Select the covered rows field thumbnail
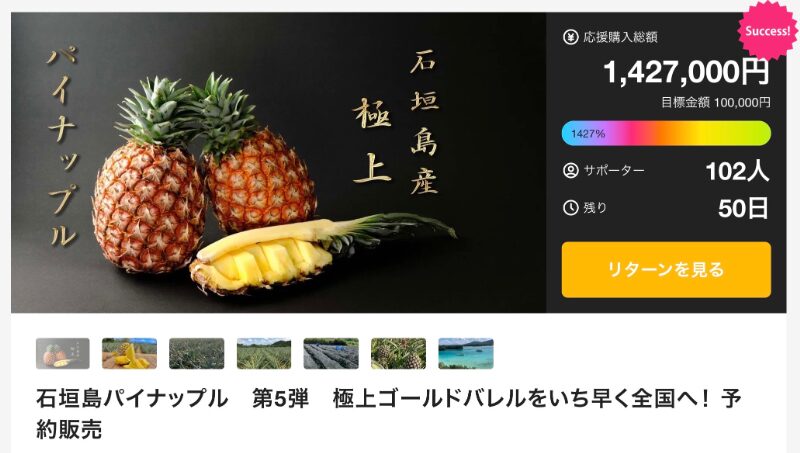Viewport: 800px width, 453px height. (331, 354)
